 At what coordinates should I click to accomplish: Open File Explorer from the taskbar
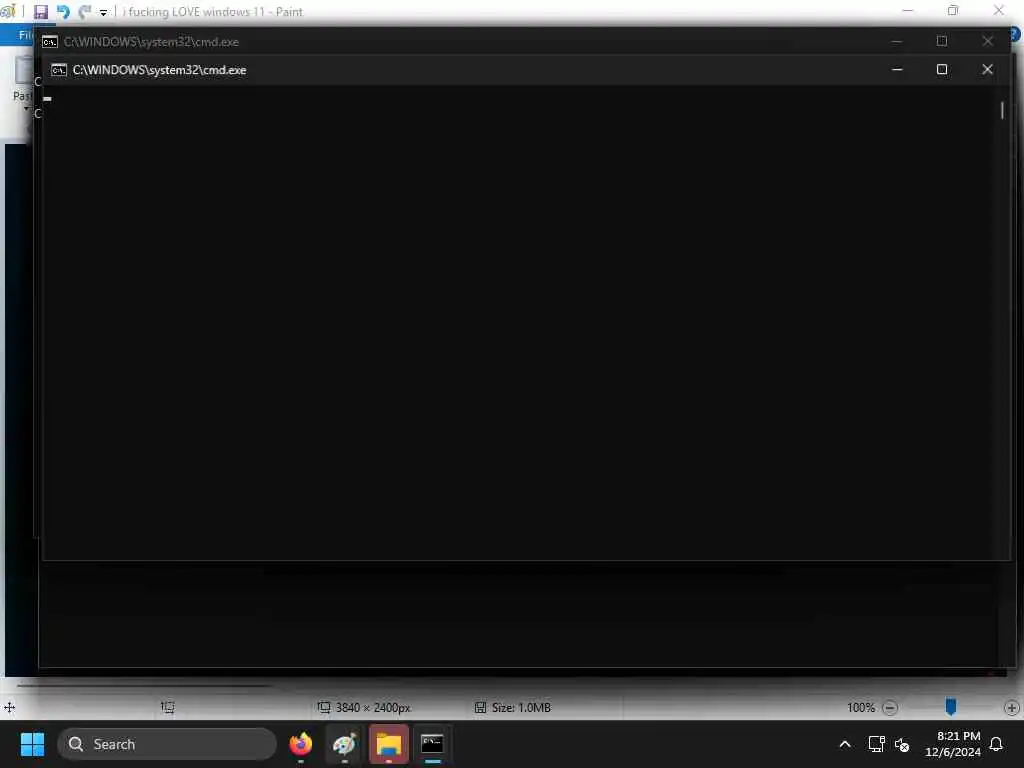pos(389,744)
